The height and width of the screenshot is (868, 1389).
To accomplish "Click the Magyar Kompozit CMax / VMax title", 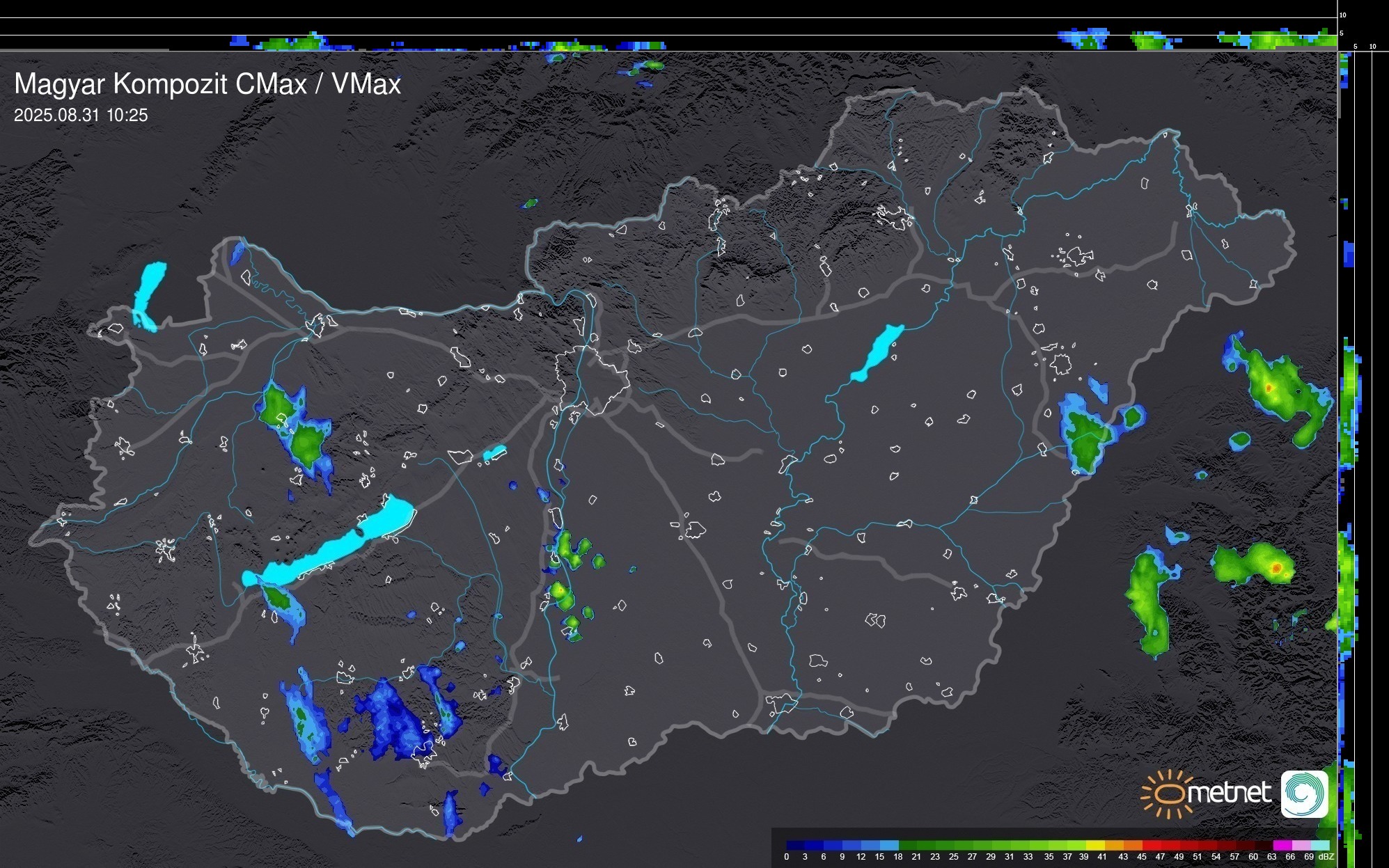I will coord(207,84).
